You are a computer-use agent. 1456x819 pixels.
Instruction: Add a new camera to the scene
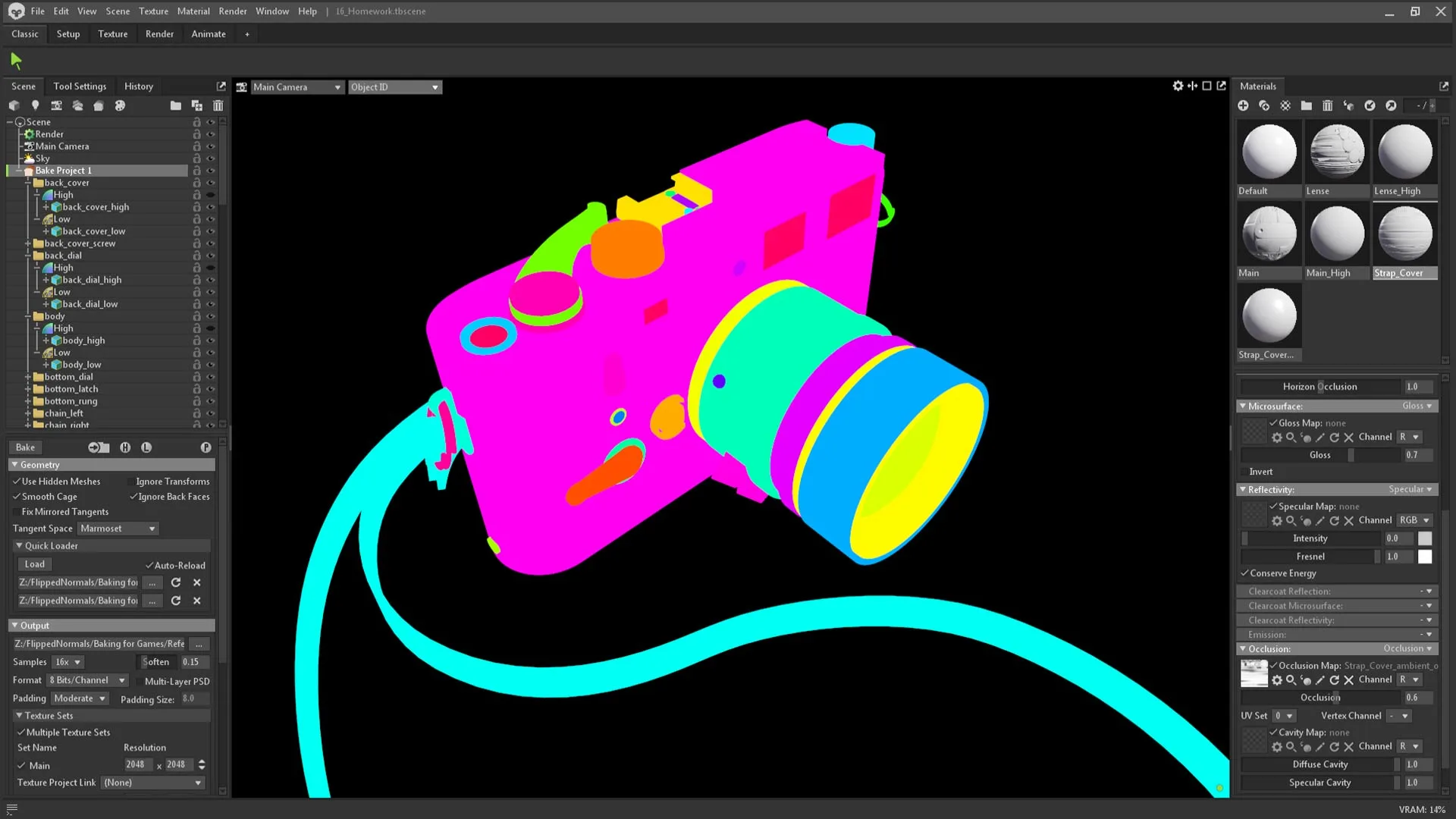[x=56, y=105]
